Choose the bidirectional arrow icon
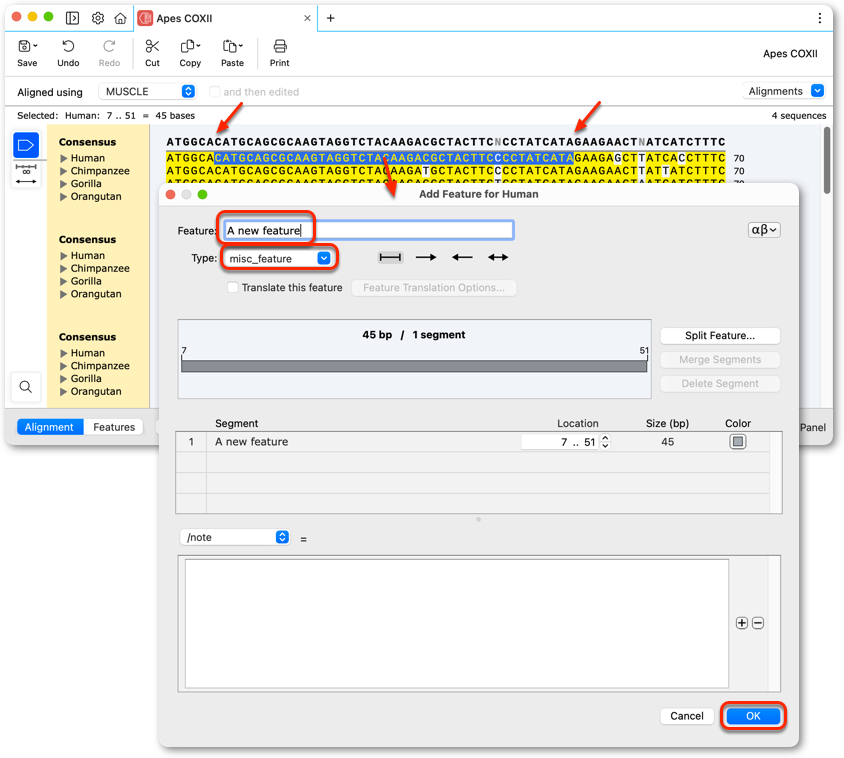Screen dimensions: 844x758 [x=498, y=258]
